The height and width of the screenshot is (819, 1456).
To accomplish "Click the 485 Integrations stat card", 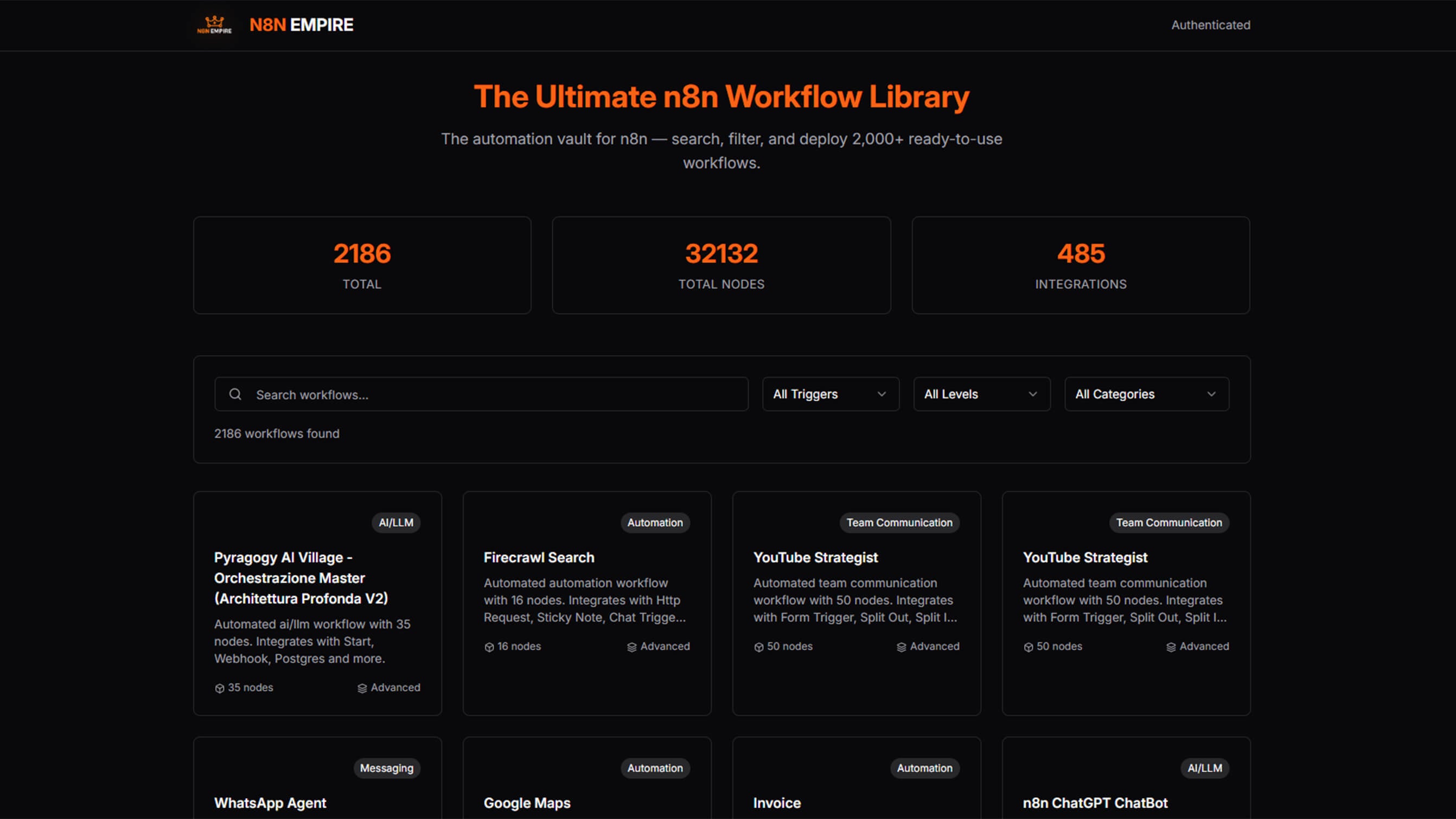I will click(x=1080, y=265).
